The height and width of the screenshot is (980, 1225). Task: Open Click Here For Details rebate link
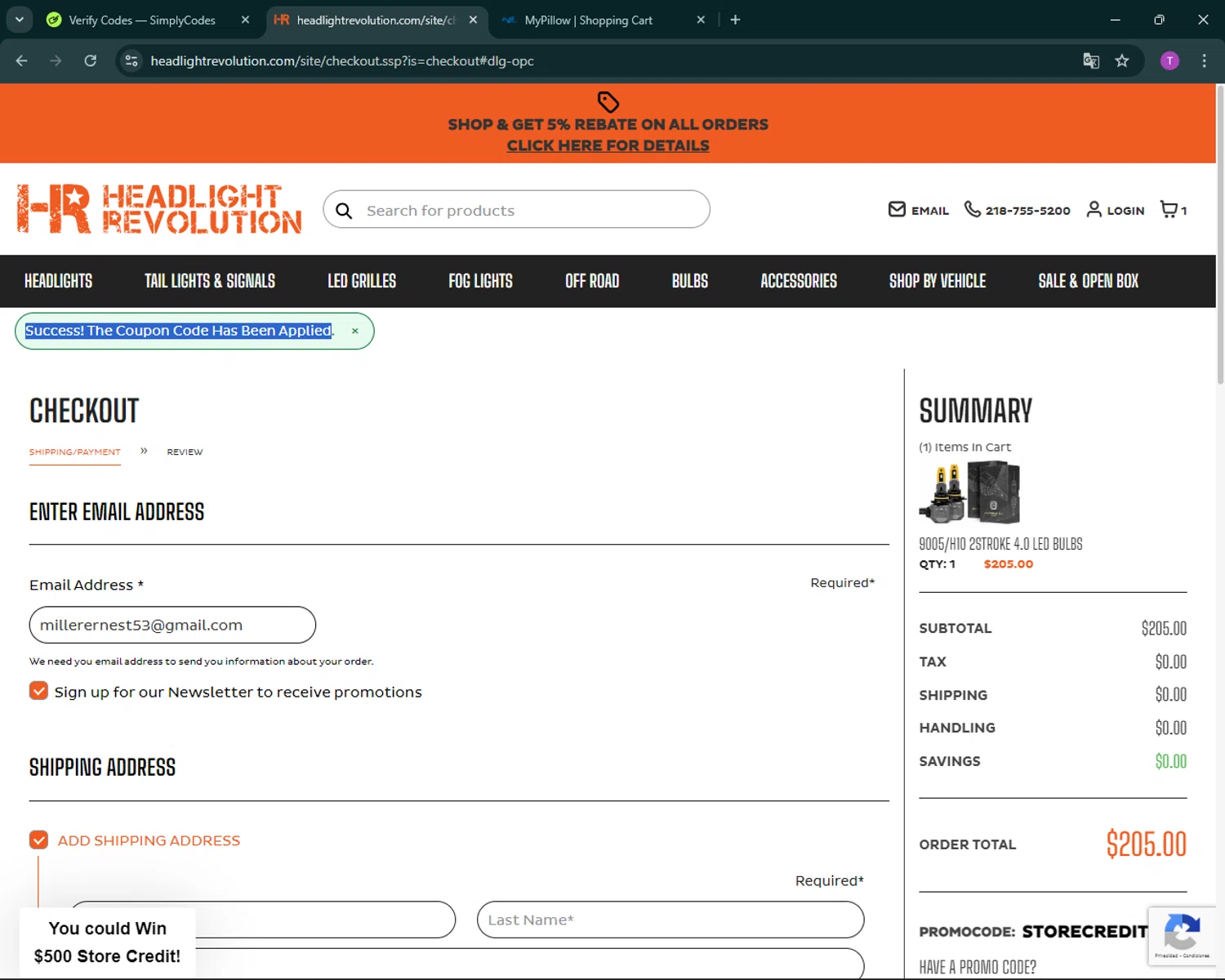click(608, 145)
